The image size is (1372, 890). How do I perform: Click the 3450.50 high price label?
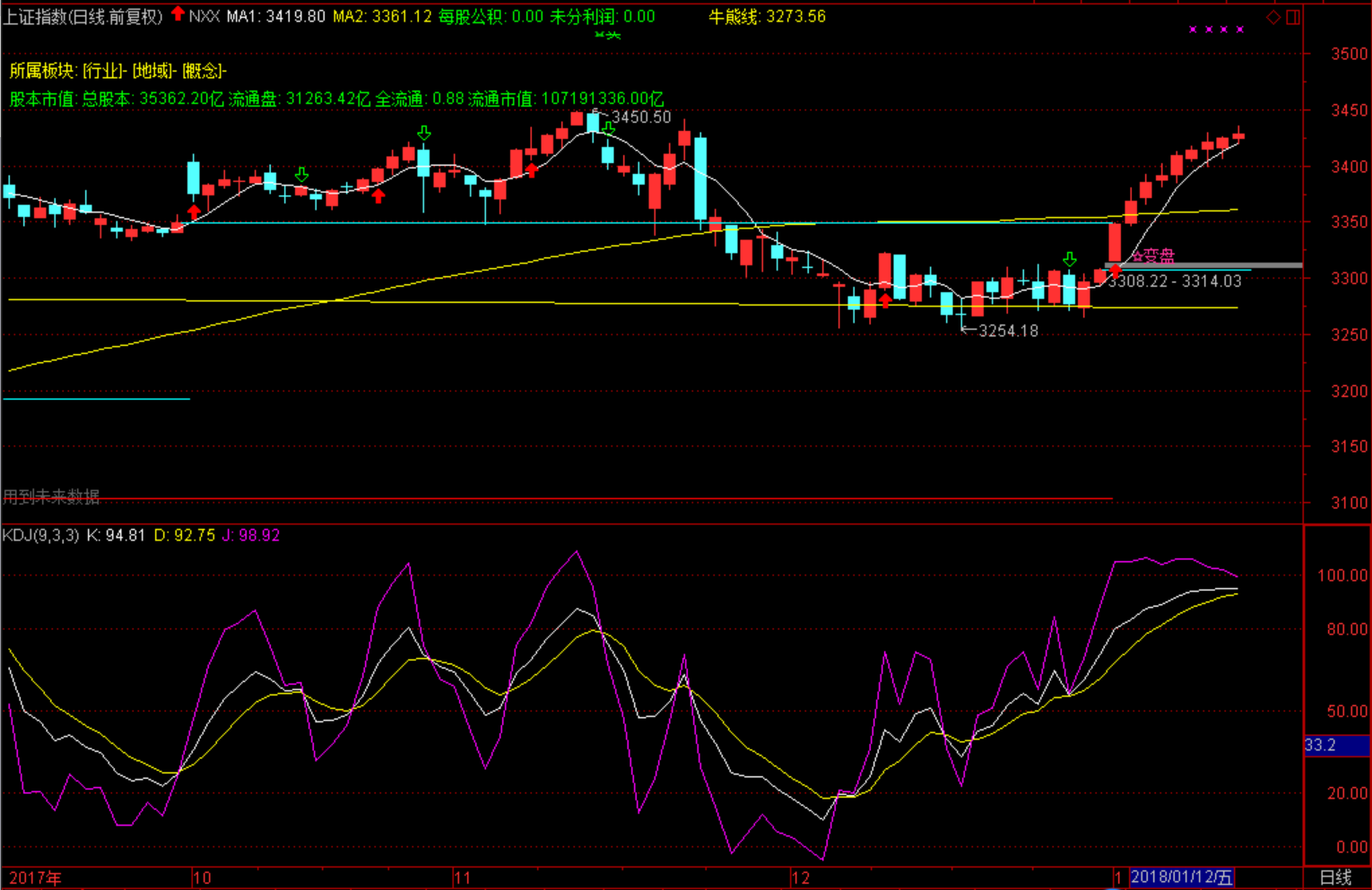point(640,117)
